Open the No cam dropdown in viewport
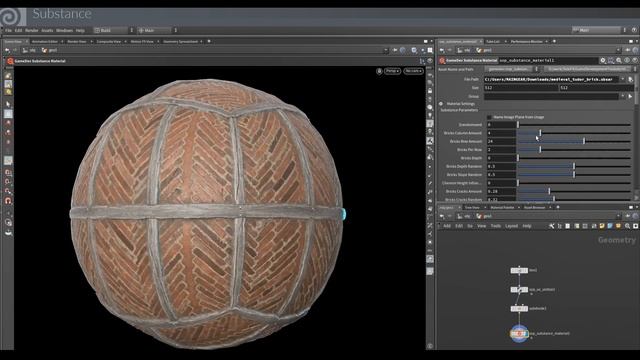 pos(413,71)
